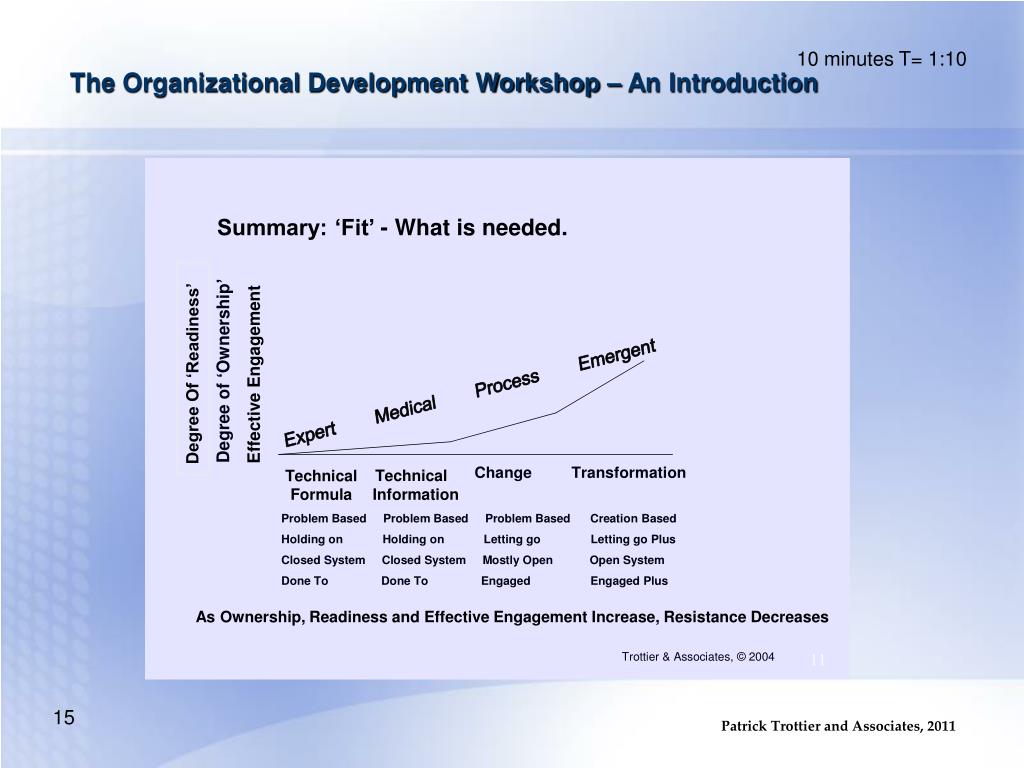Click 'Holding on' in the Technical Information column
1024x768 pixels.
pyautogui.click(x=413, y=539)
